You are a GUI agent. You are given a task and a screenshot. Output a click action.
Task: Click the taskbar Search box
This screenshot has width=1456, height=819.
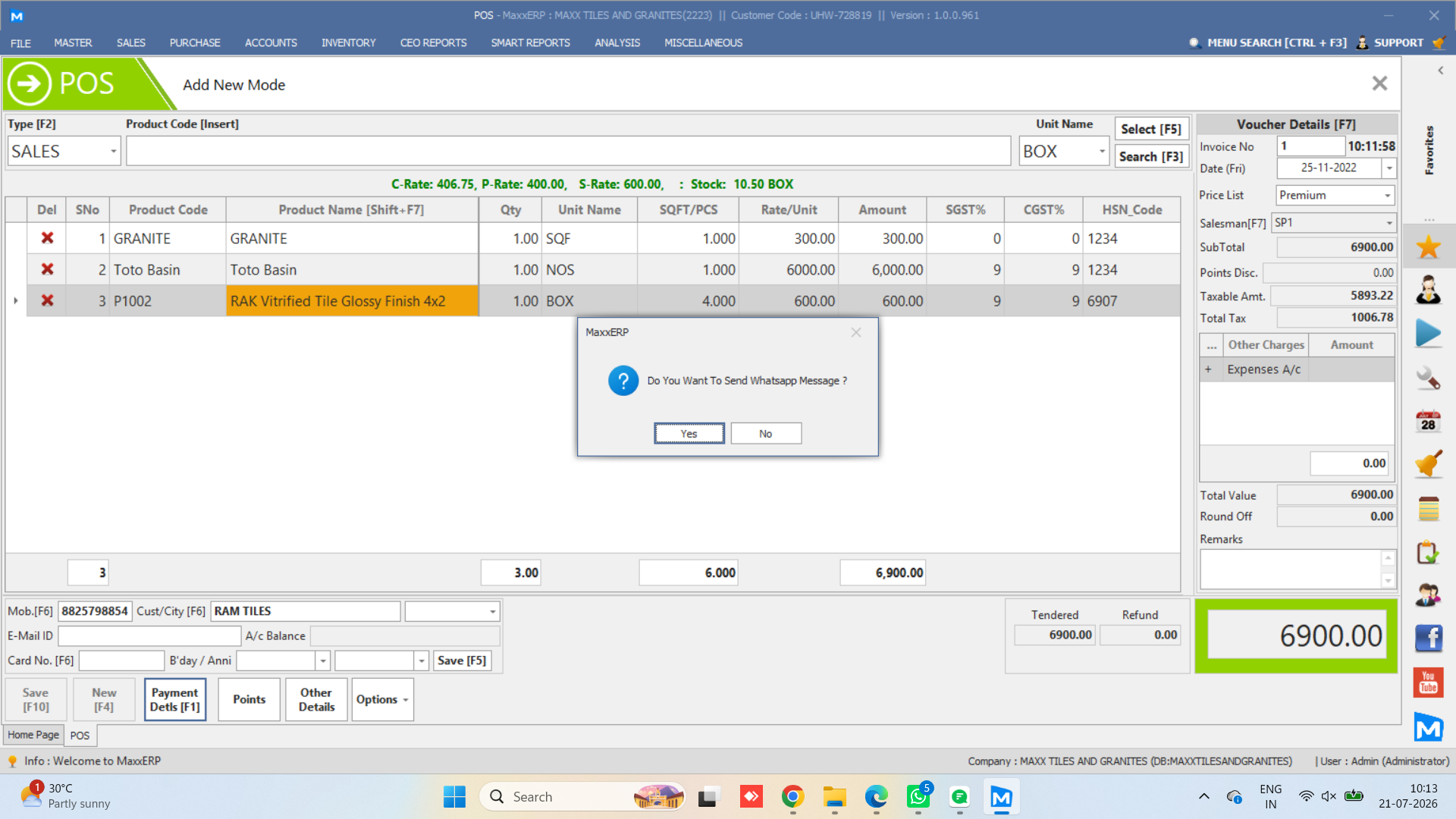582,796
